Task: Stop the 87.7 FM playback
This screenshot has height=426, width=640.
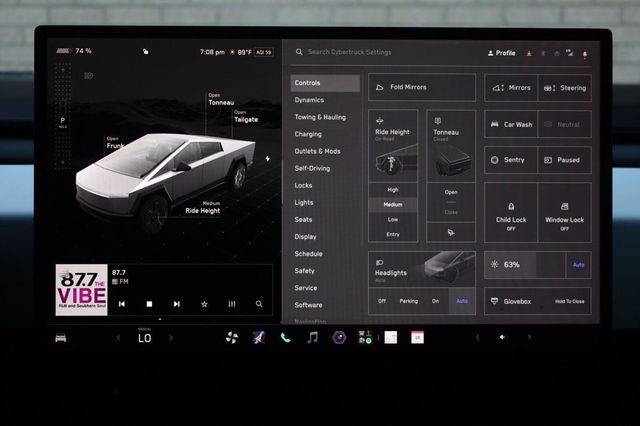Action: pos(149,304)
